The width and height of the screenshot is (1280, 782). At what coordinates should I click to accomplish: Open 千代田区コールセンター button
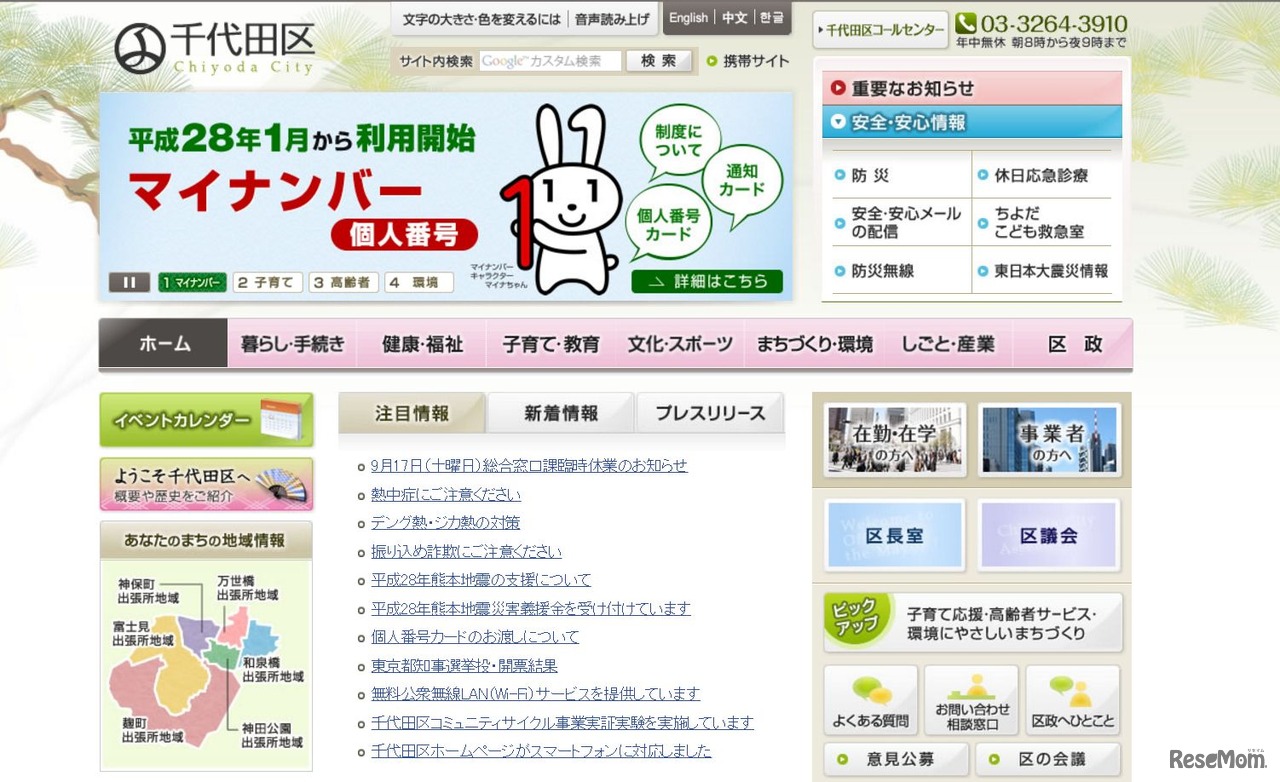(x=880, y=30)
